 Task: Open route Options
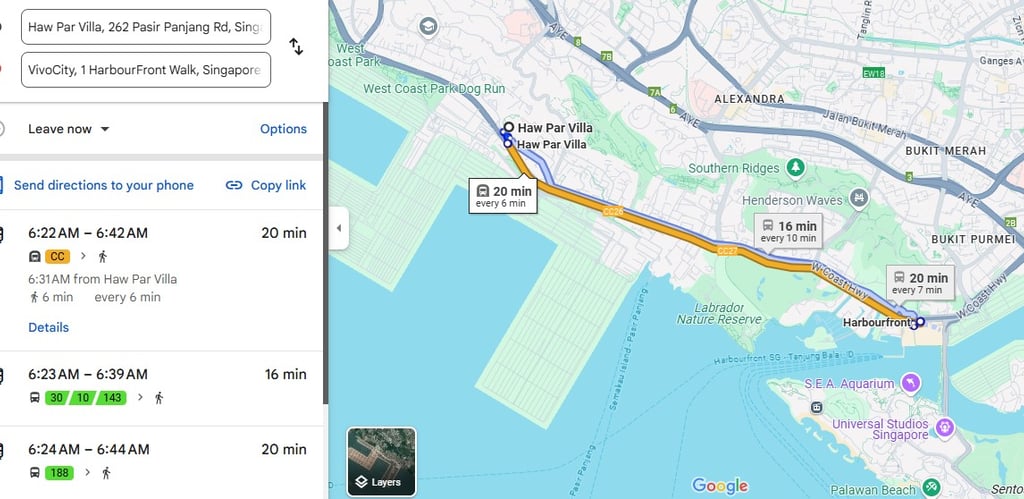pos(283,129)
